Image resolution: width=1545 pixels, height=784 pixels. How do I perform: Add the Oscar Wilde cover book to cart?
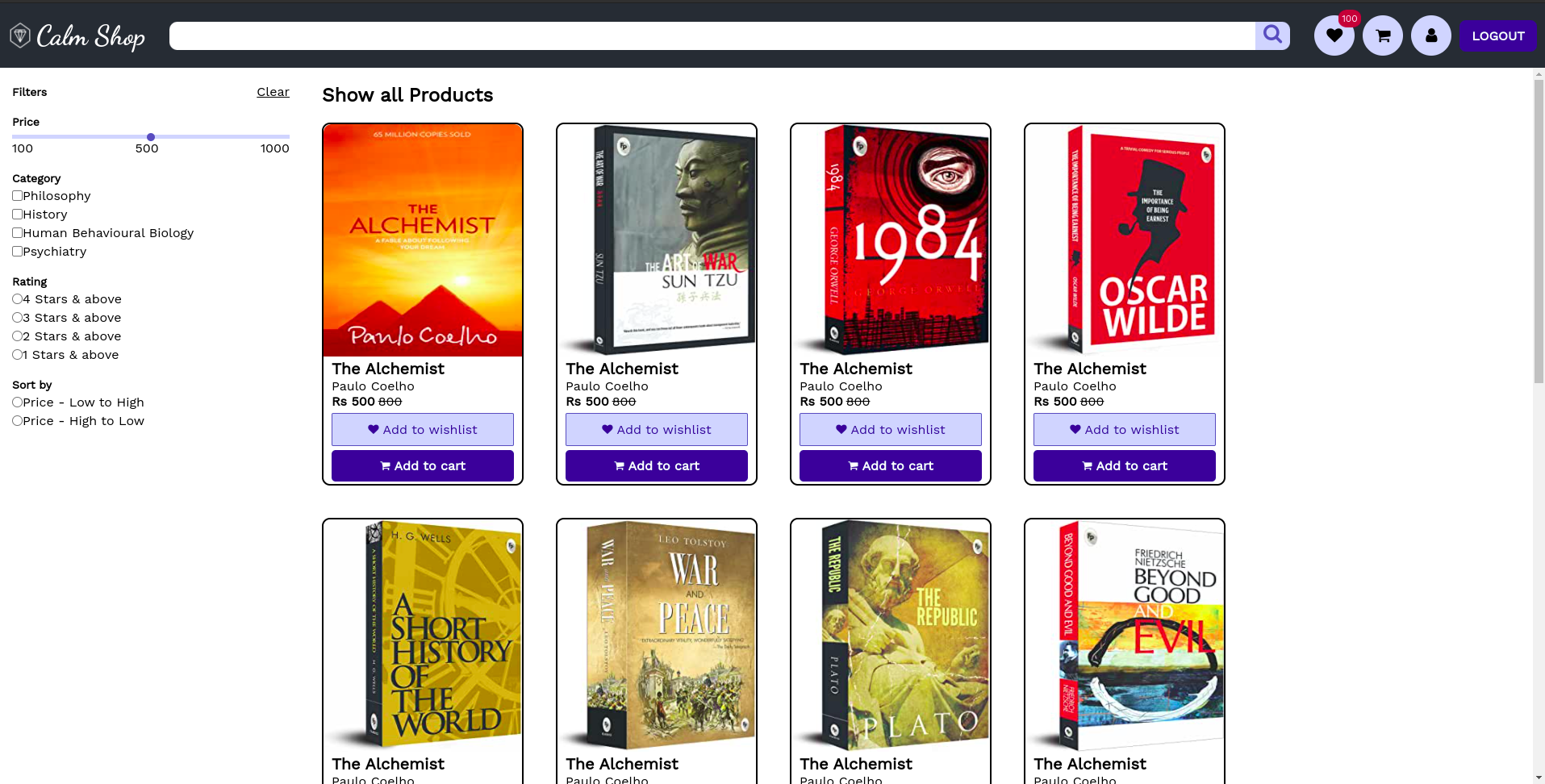pyautogui.click(x=1125, y=466)
